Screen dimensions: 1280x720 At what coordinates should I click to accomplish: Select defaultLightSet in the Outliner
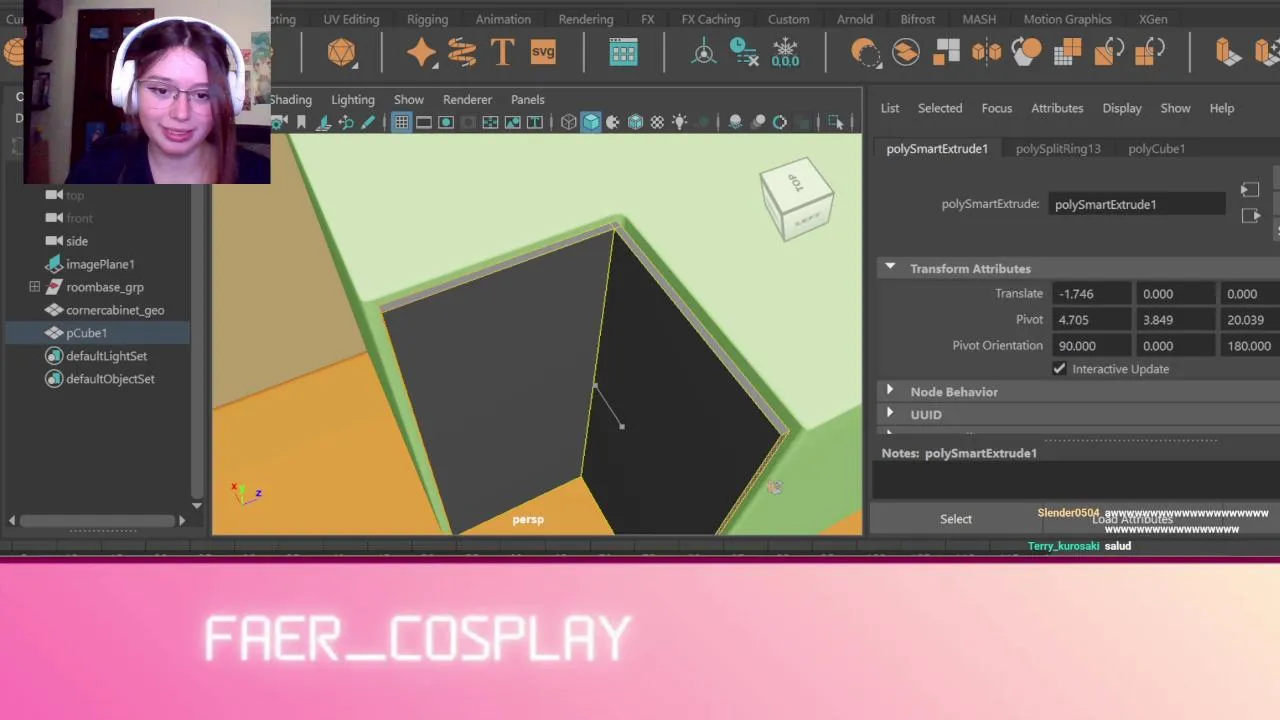click(106, 356)
